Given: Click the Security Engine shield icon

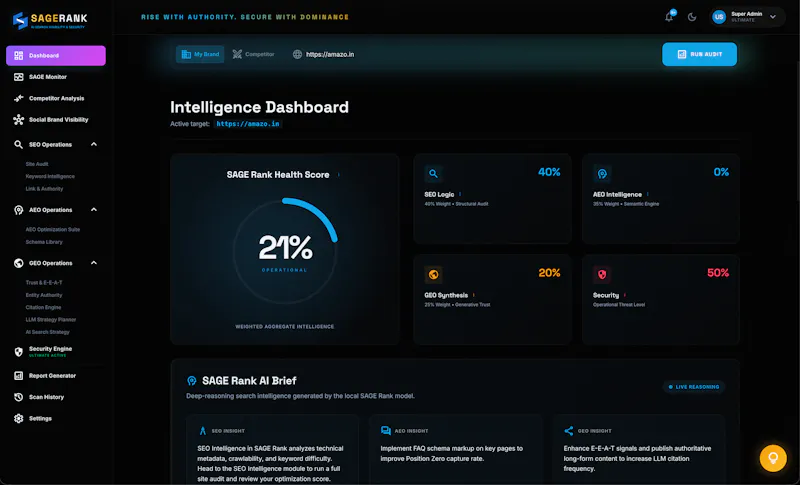Looking at the screenshot, I should tap(18, 351).
